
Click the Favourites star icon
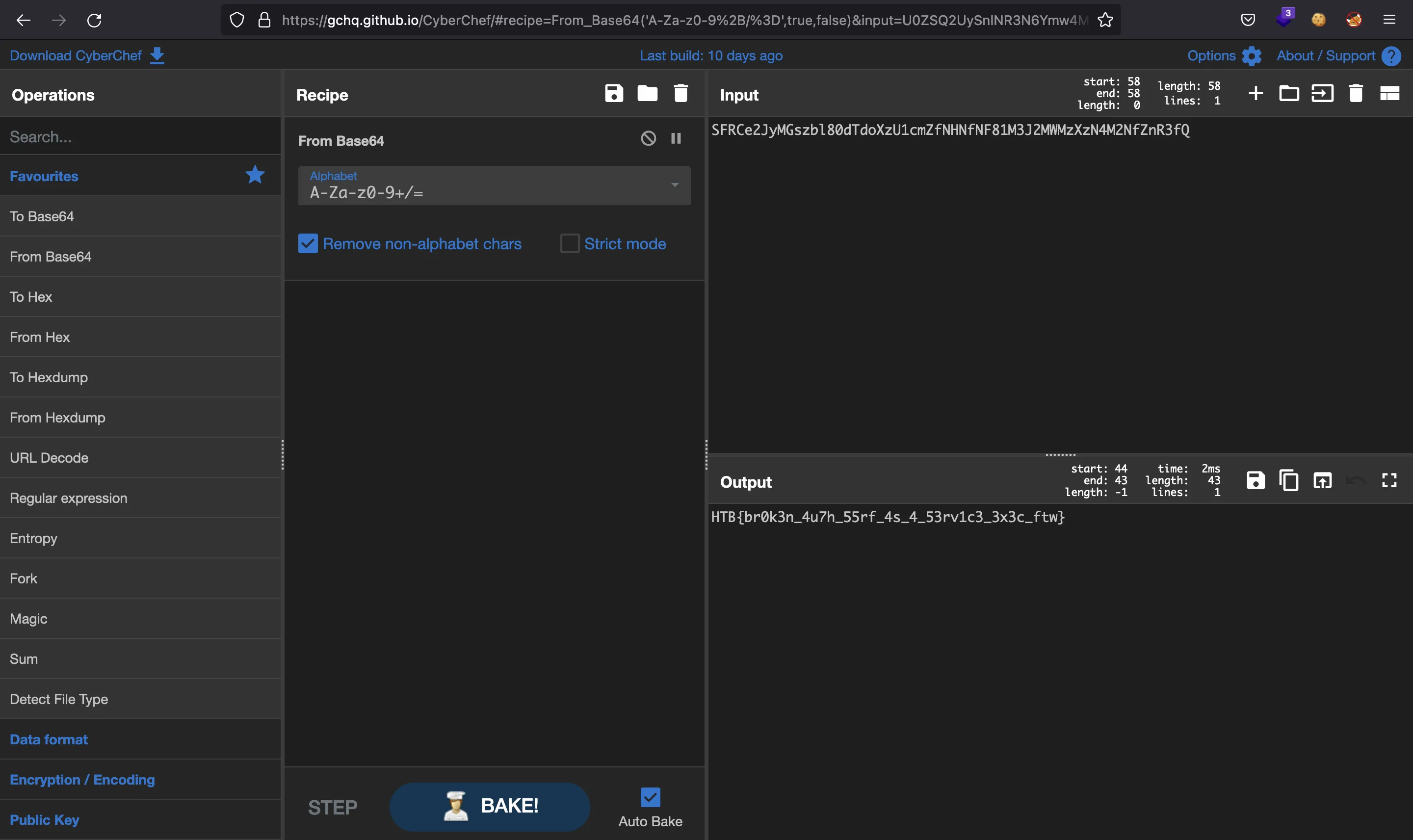click(x=255, y=175)
